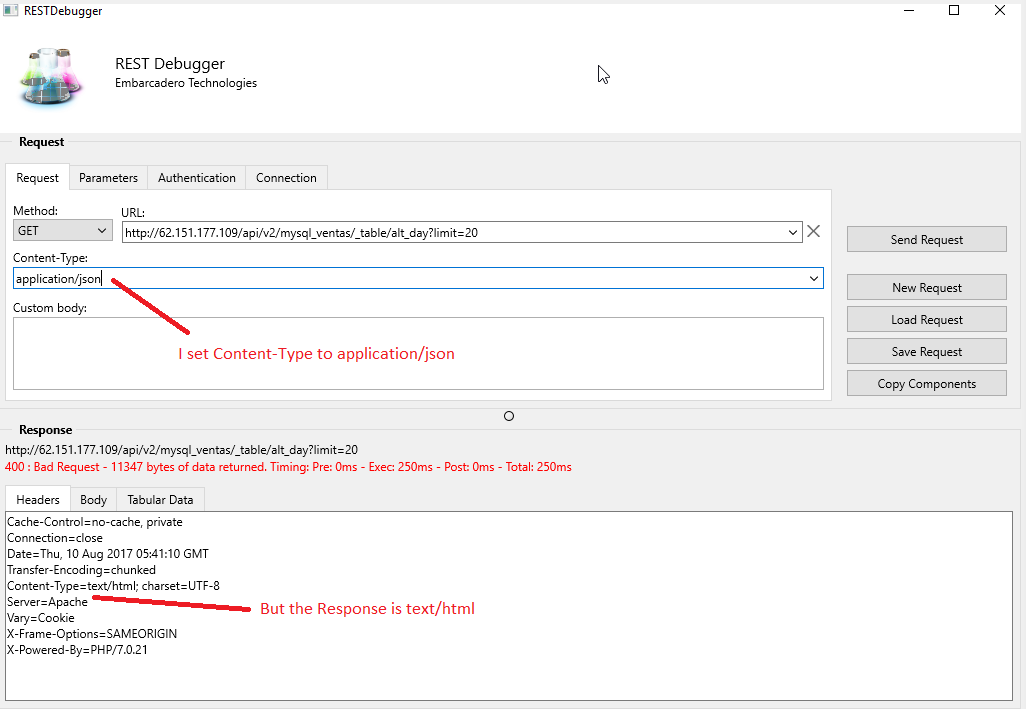Viewport: 1026px width, 715px height.
Task: Select the response Body tab
Action: (x=93, y=500)
